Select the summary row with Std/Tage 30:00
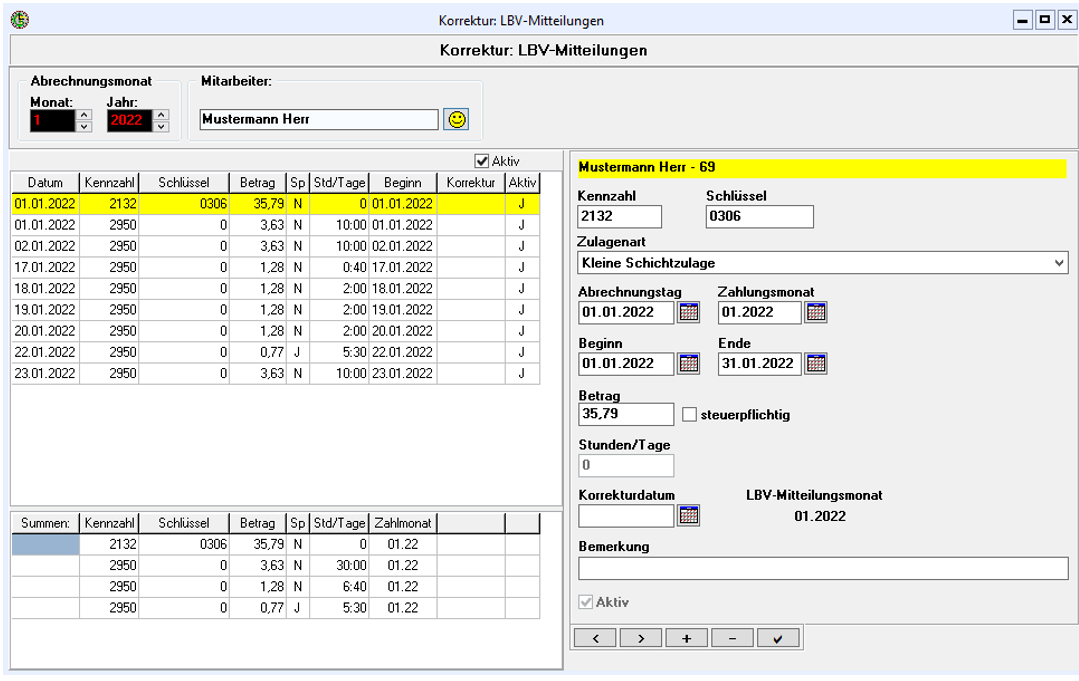Image resolution: width=1079 pixels, height=681 pixels. pyautogui.click(x=275, y=565)
